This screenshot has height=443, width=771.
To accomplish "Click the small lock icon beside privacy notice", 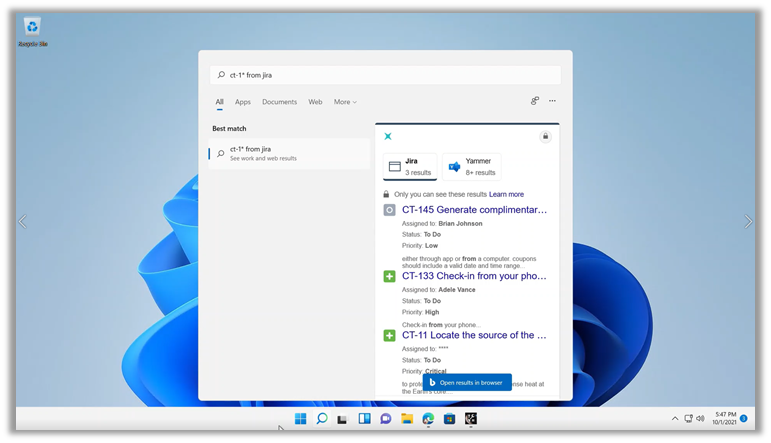I will (386, 194).
